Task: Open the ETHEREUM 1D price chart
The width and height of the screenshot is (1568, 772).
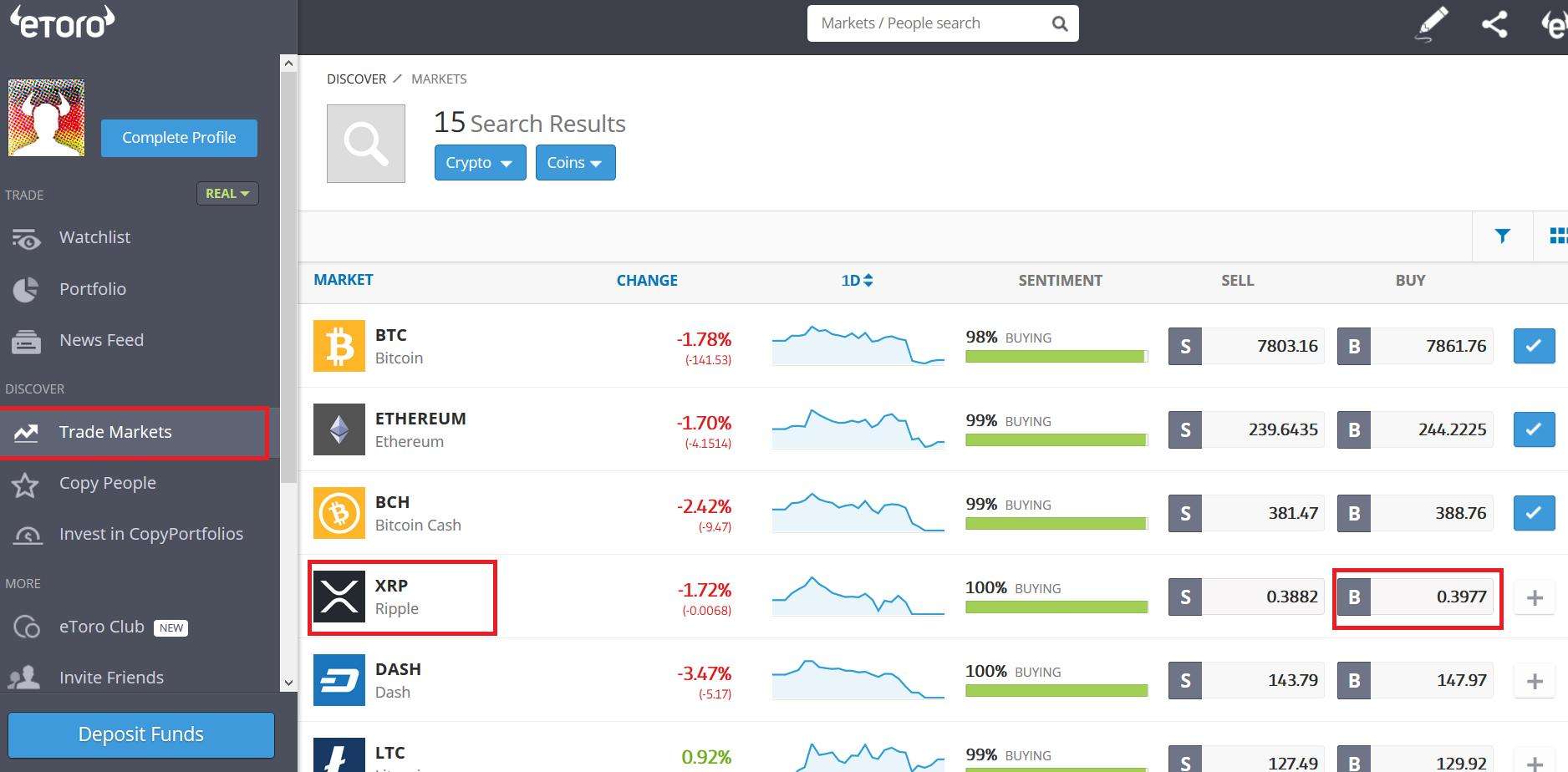Action: pyautogui.click(x=858, y=429)
